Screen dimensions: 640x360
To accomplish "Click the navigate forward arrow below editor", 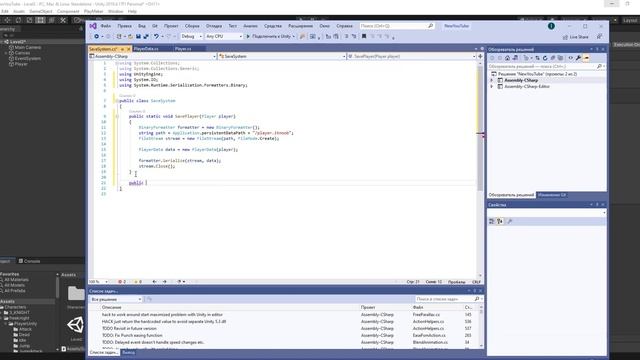I will [164, 282].
